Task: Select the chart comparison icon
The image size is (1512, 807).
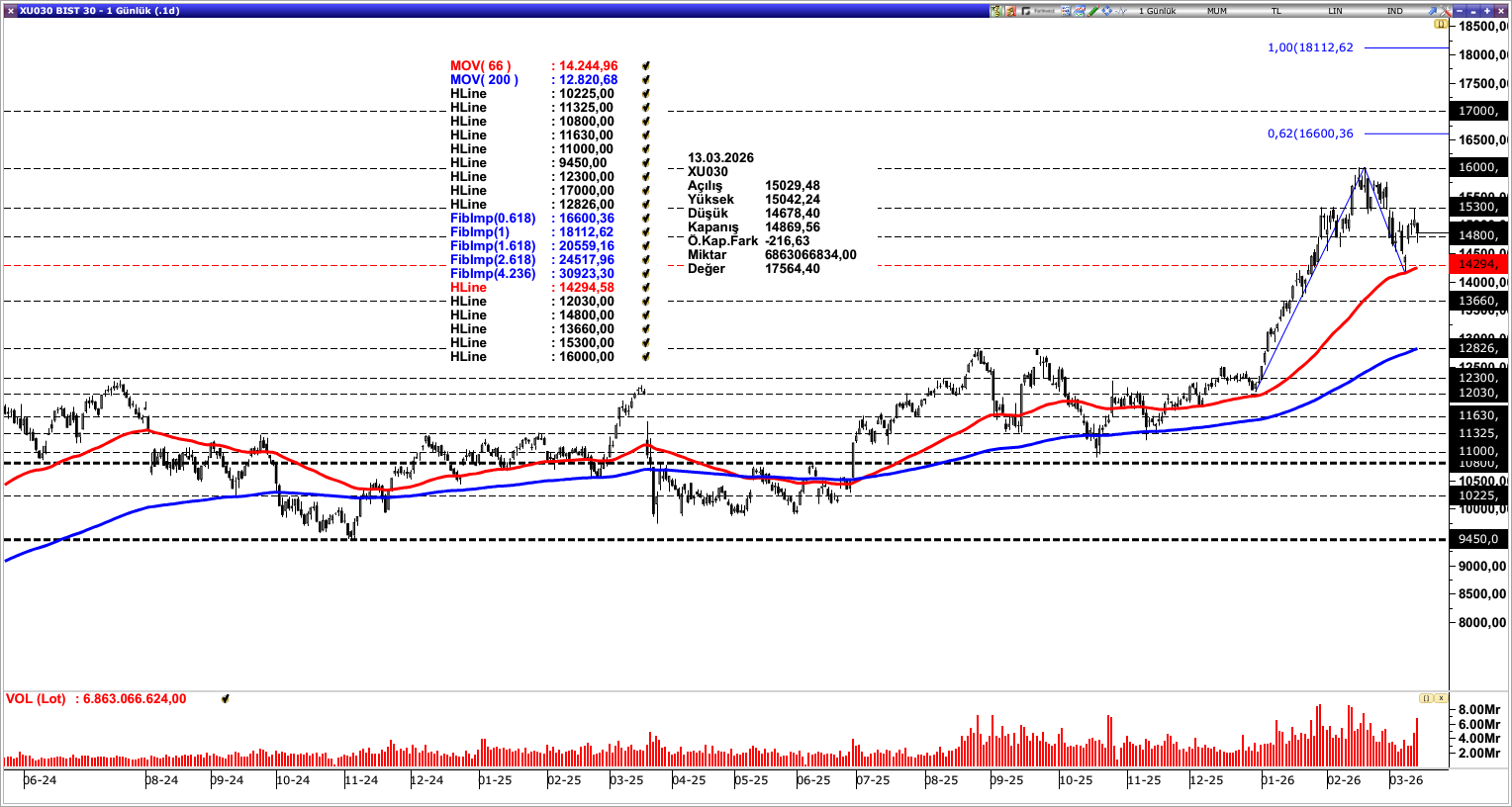Action: pyautogui.click(x=1079, y=11)
